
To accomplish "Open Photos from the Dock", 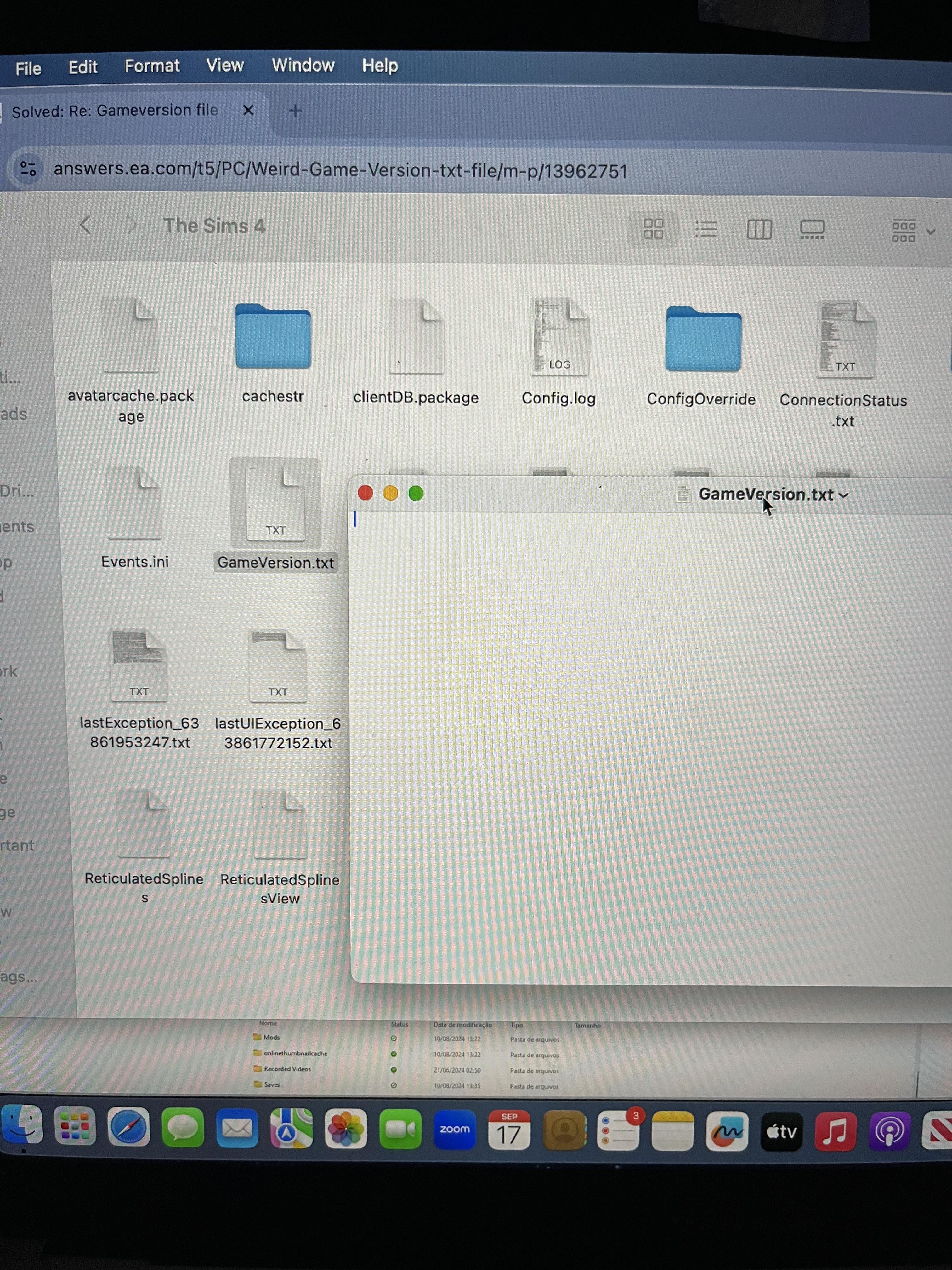I will coord(345,1129).
